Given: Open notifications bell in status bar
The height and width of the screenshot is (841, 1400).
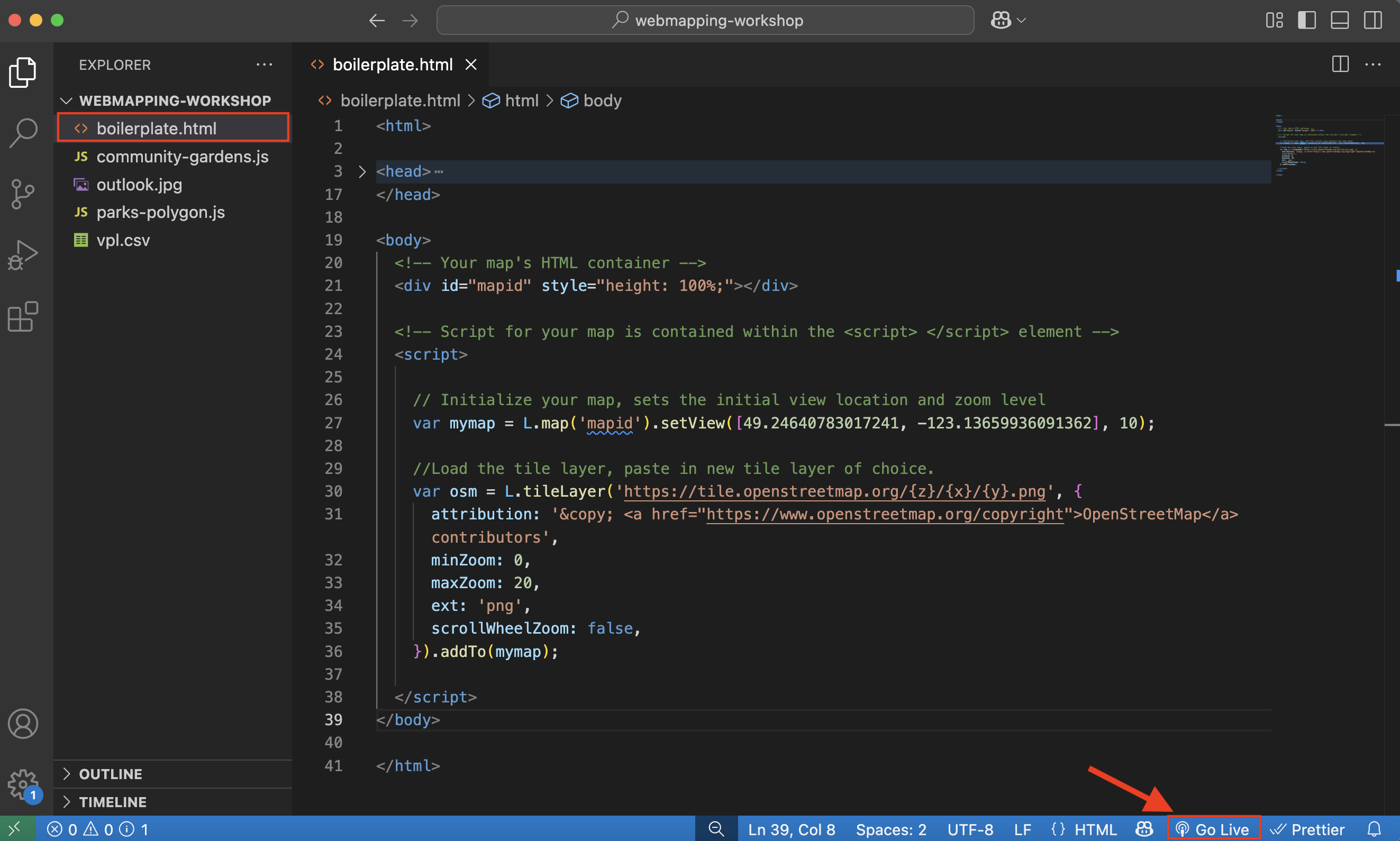Looking at the screenshot, I should coord(1374,829).
